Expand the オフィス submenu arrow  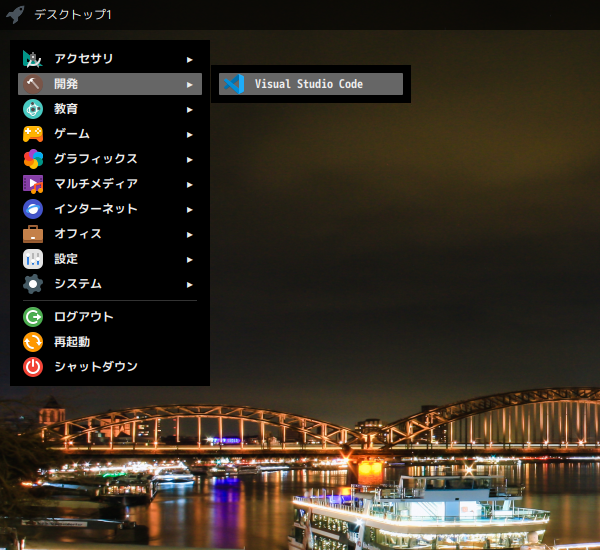pyautogui.click(x=189, y=234)
